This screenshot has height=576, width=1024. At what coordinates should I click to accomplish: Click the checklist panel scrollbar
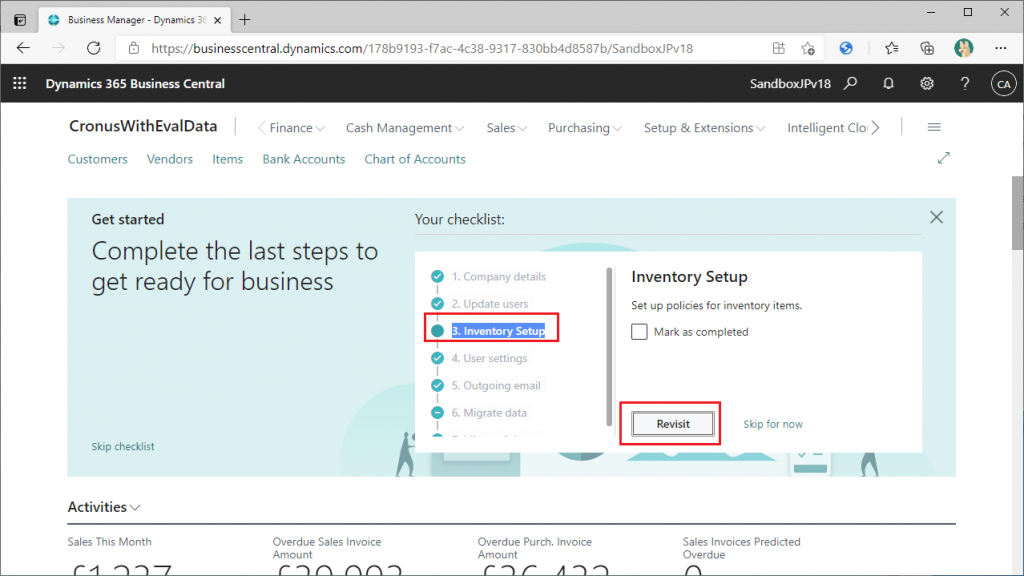609,347
